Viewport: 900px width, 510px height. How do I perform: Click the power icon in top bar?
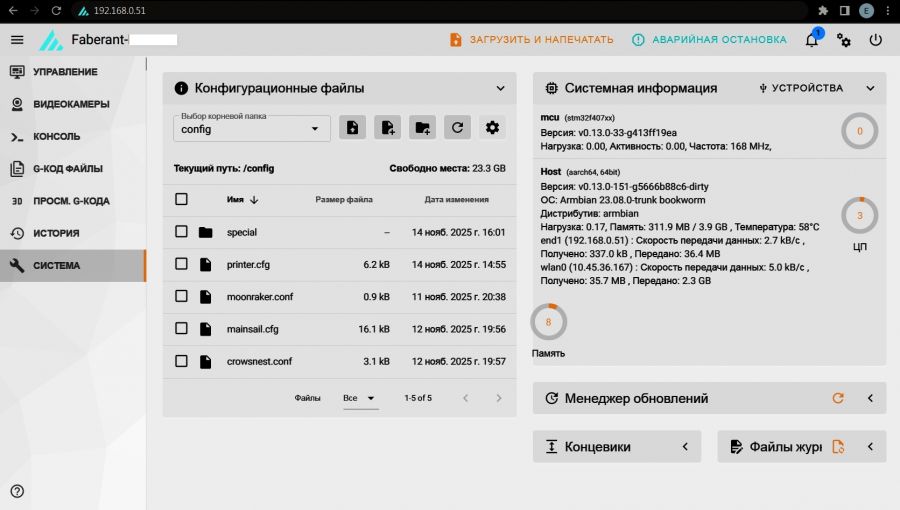tap(876, 40)
